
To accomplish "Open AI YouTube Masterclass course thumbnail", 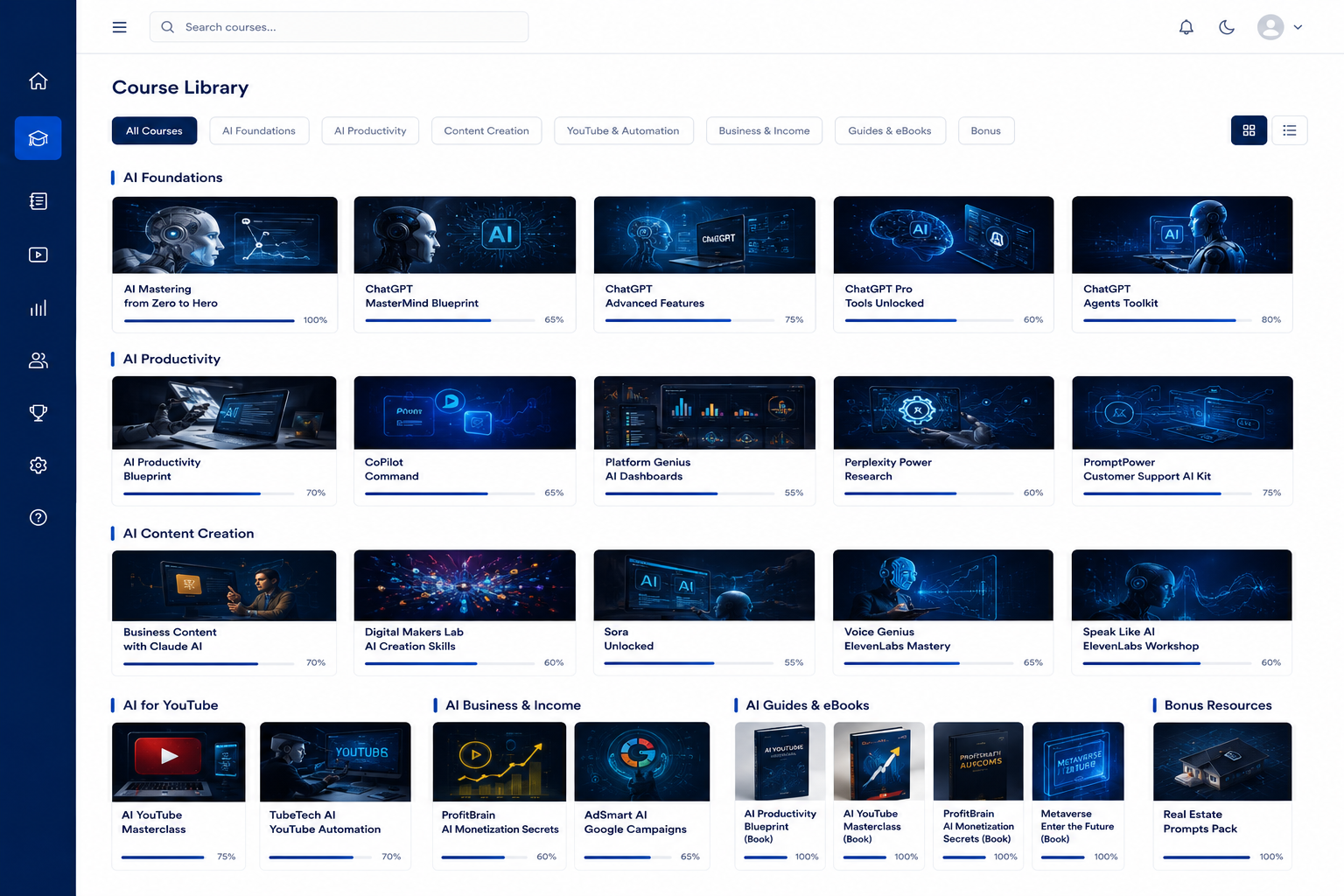I will (x=178, y=761).
